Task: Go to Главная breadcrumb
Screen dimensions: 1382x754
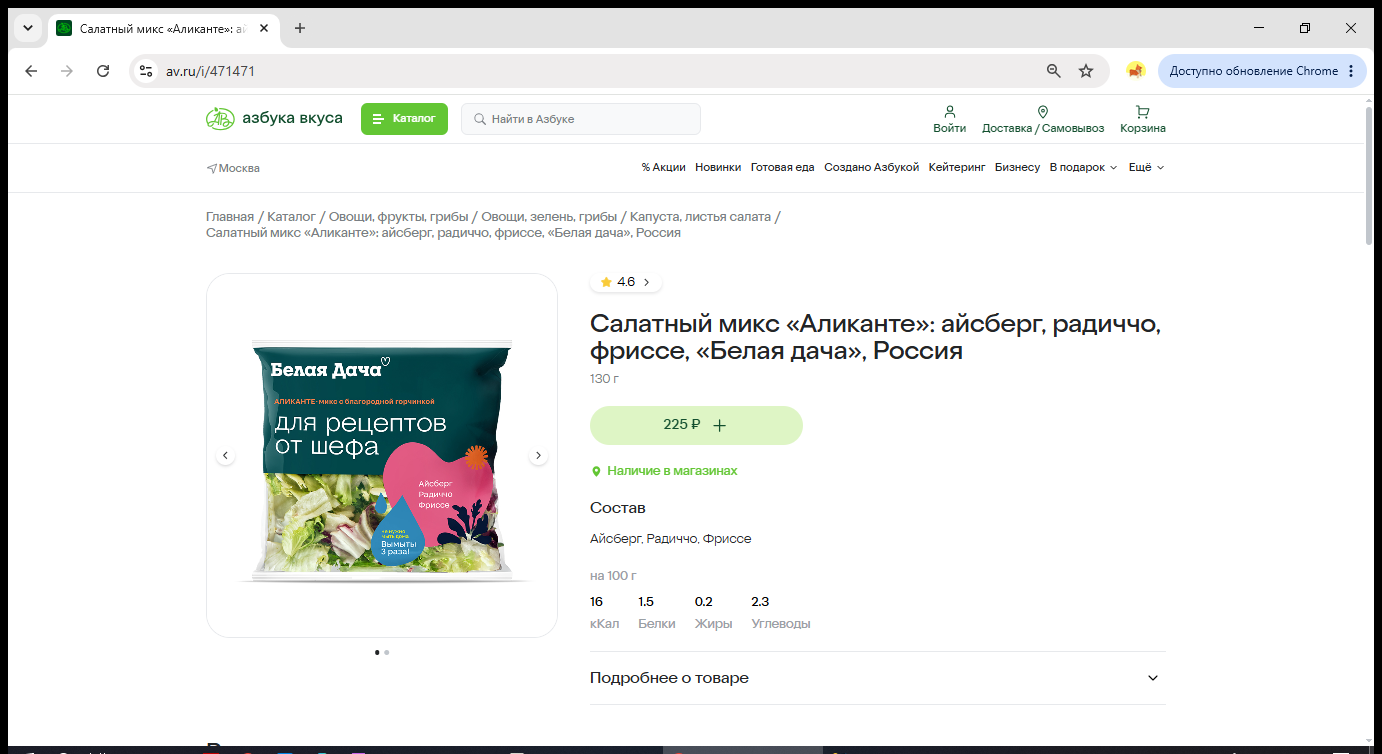Action: click(x=230, y=217)
